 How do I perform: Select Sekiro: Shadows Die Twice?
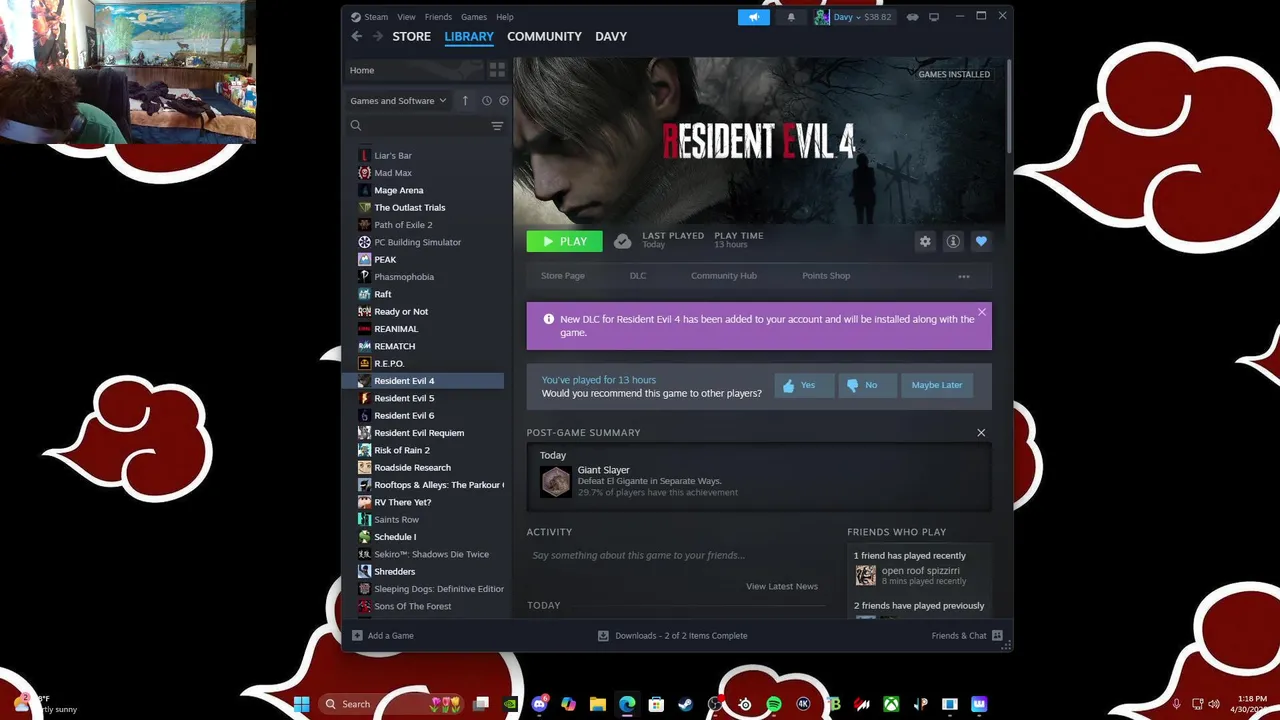pyautogui.click(x=424, y=554)
